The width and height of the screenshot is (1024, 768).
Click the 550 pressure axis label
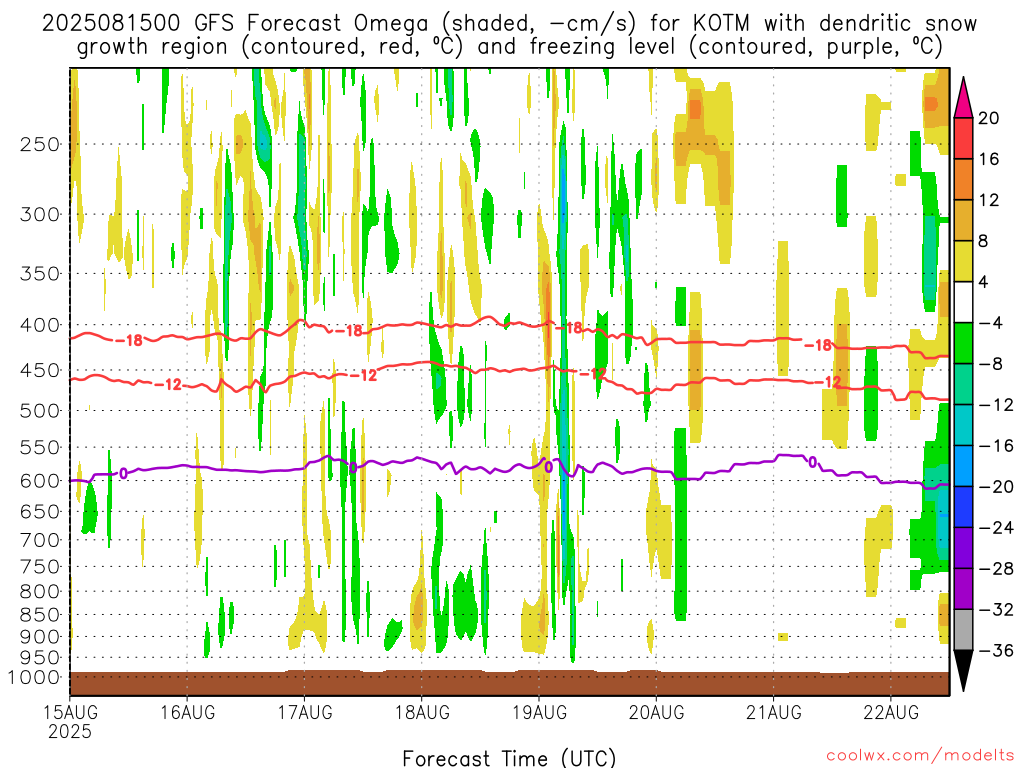pyautogui.click(x=40, y=447)
